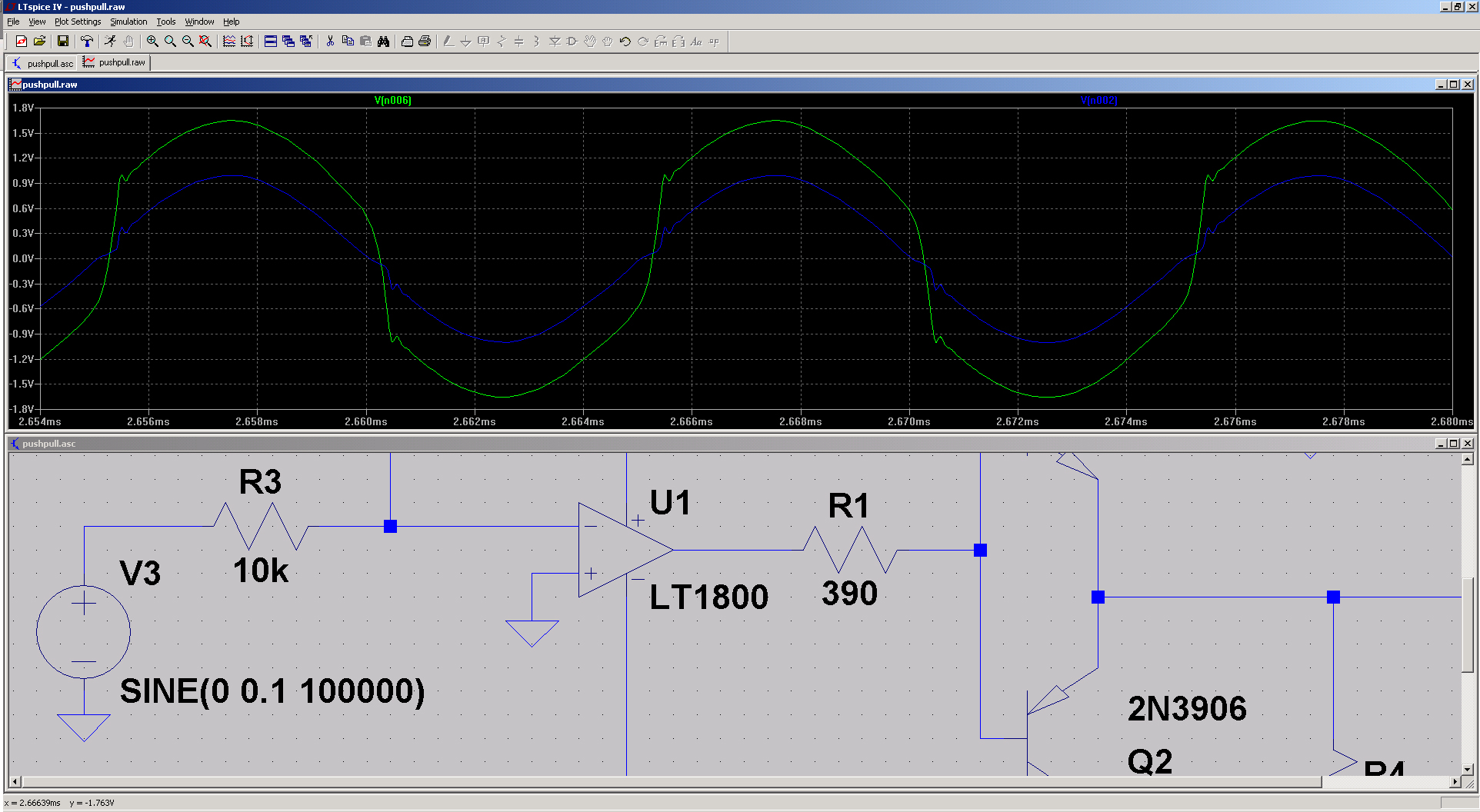Select the Place Resistor tool

[x=502, y=42]
